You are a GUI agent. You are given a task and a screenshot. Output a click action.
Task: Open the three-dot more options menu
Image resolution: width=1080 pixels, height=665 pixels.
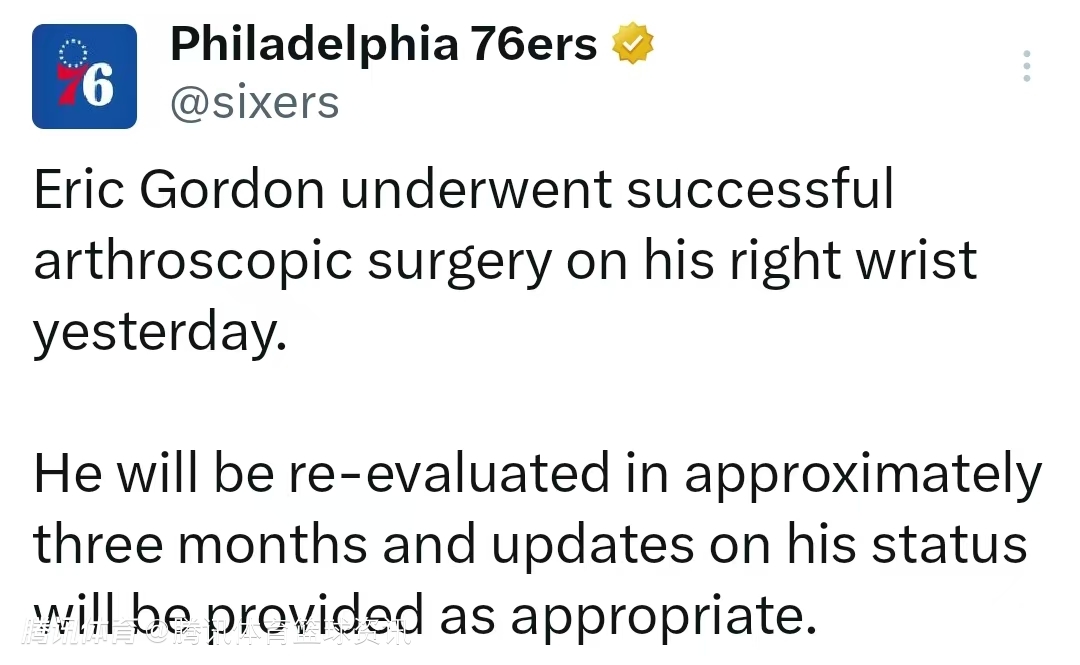pyautogui.click(x=1026, y=66)
